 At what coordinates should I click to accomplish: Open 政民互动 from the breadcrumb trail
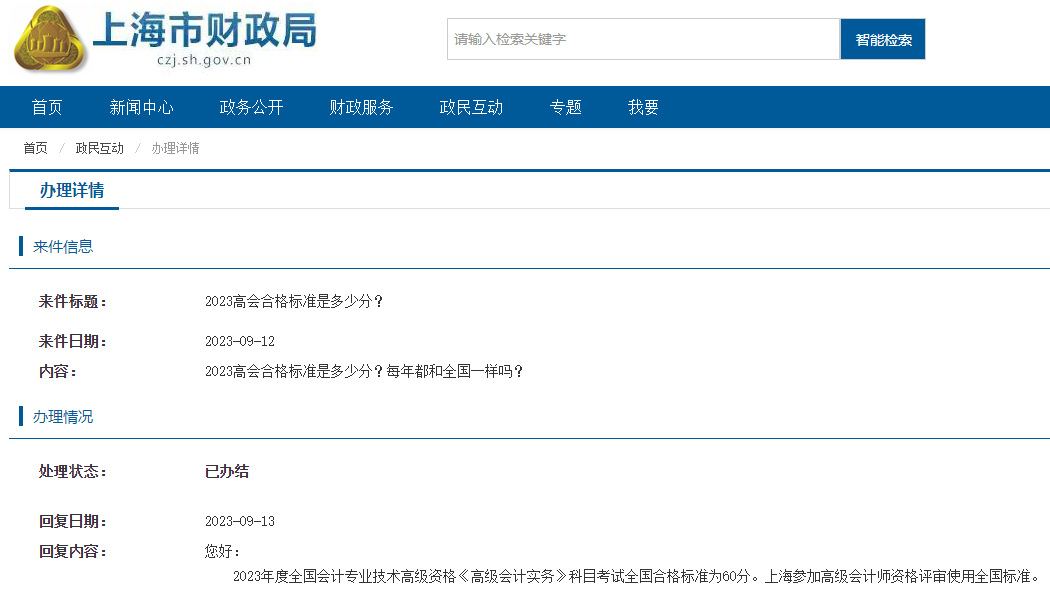point(98,147)
